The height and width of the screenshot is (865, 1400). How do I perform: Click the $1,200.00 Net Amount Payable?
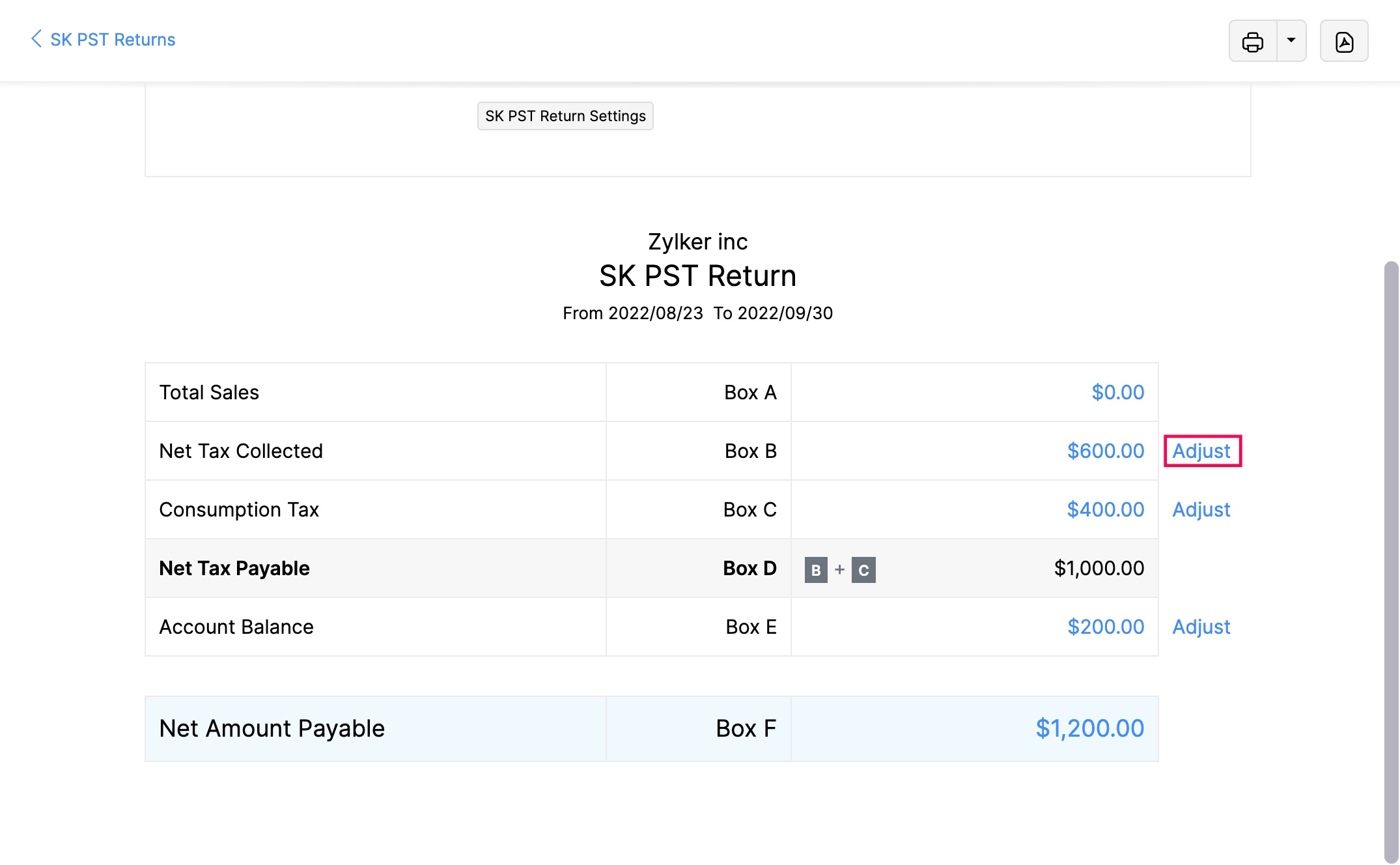(1089, 728)
